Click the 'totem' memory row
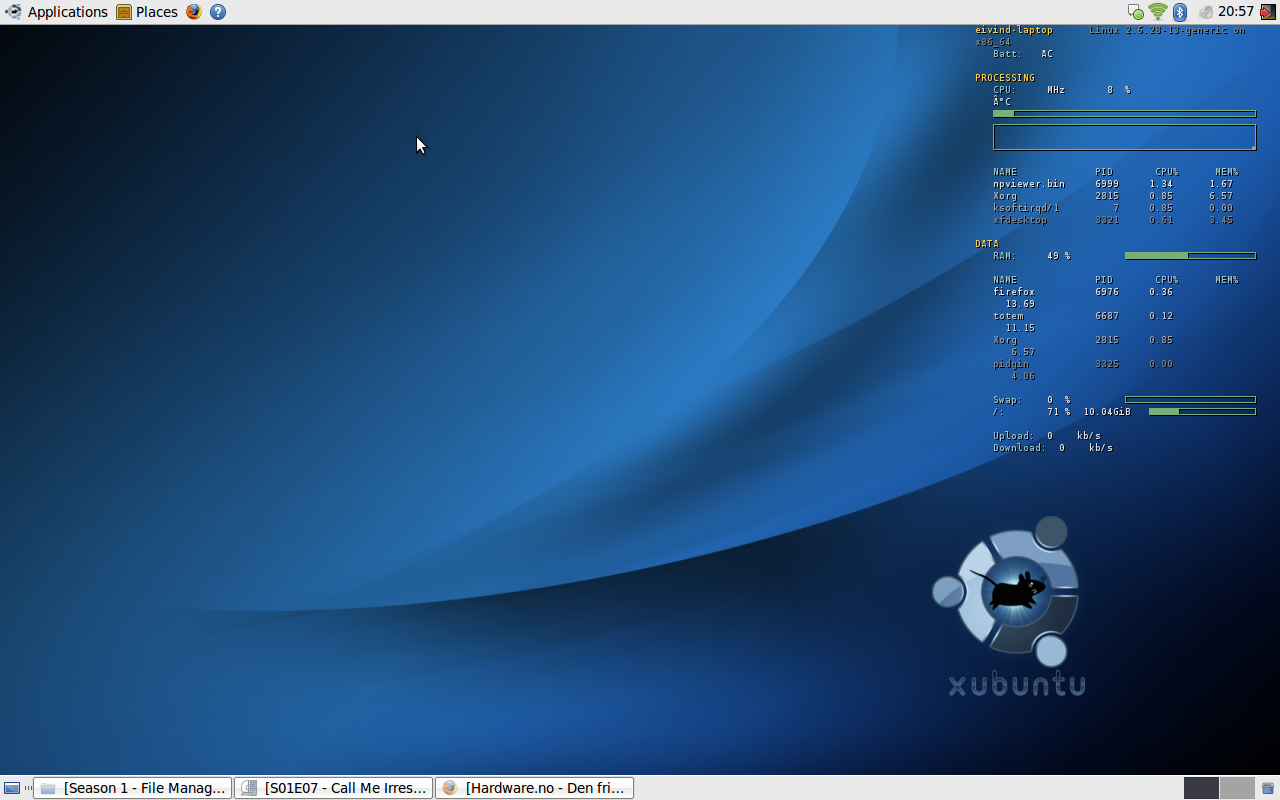This screenshot has width=1280, height=800. (x=1084, y=322)
